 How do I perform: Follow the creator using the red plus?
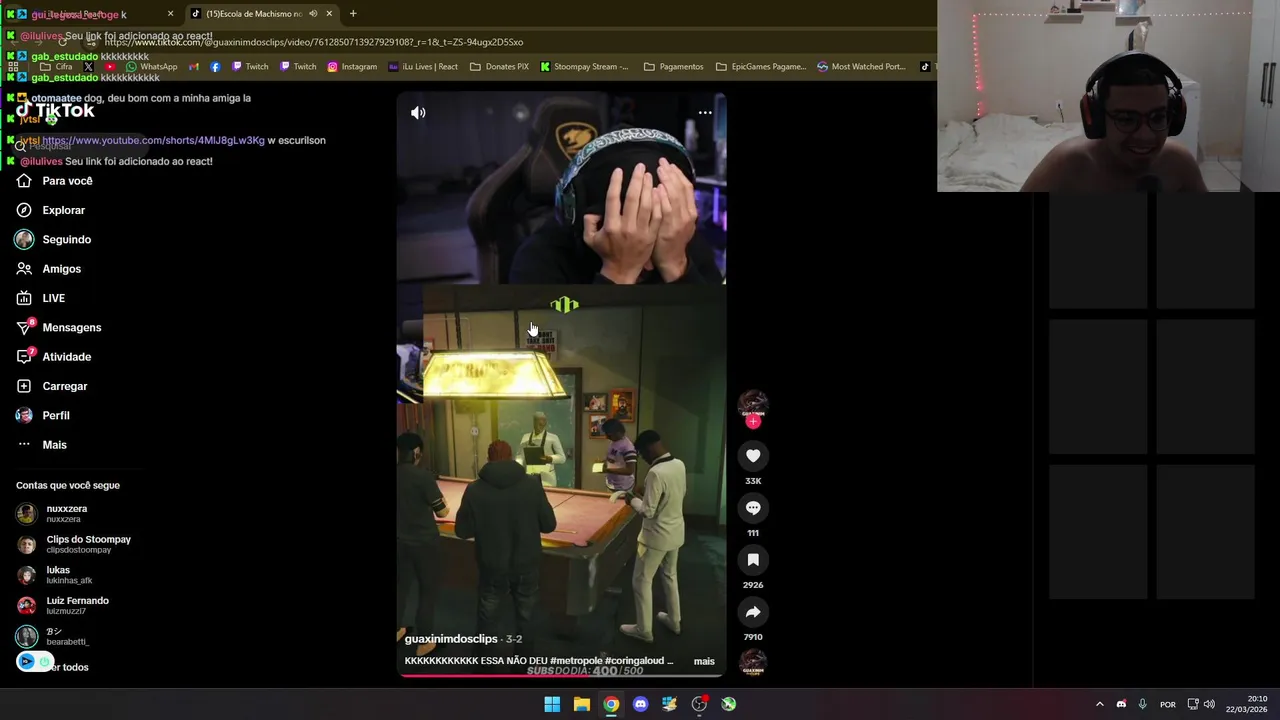tap(753, 422)
